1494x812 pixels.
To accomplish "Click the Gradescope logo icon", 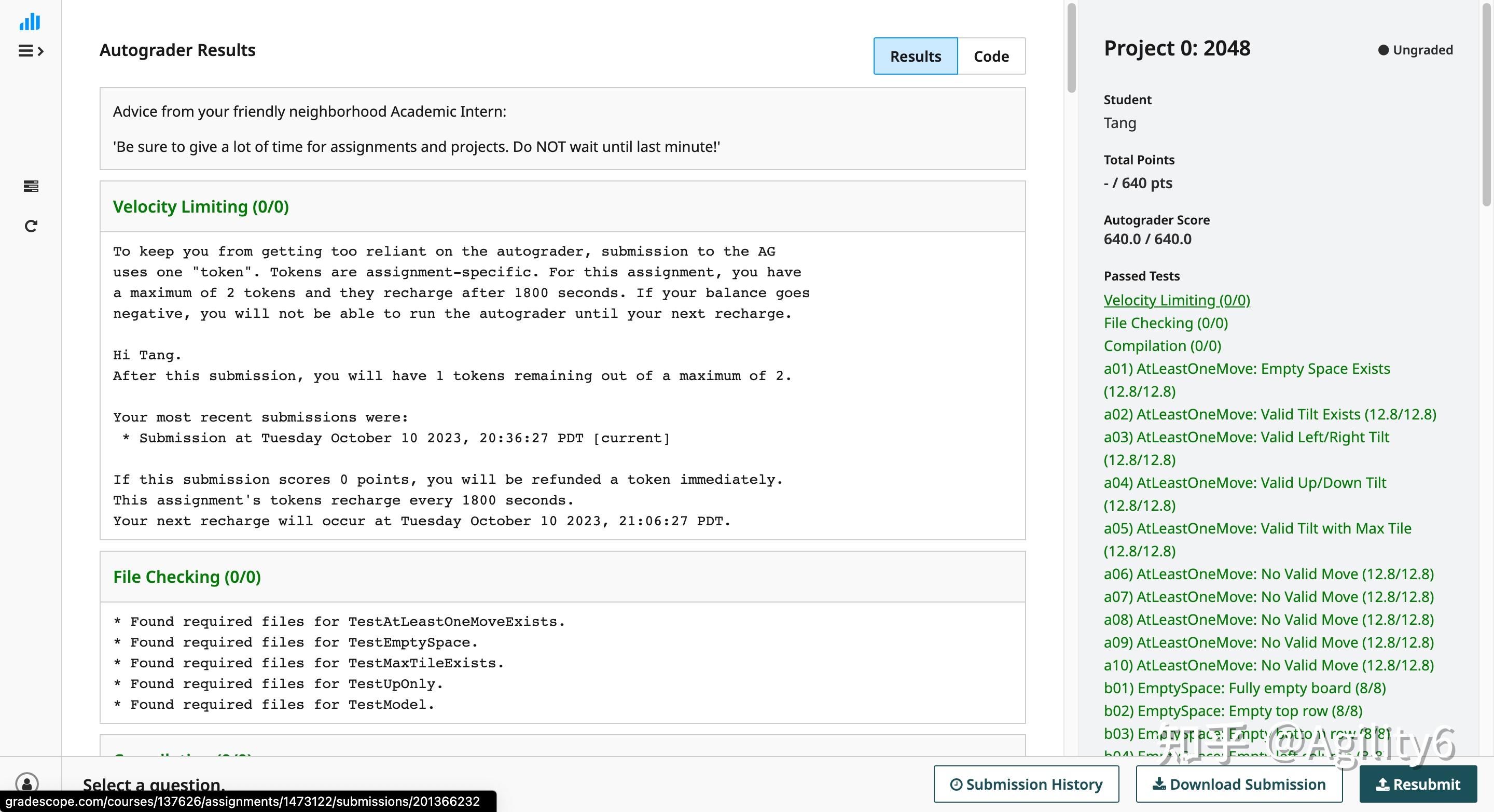I will click(30, 22).
